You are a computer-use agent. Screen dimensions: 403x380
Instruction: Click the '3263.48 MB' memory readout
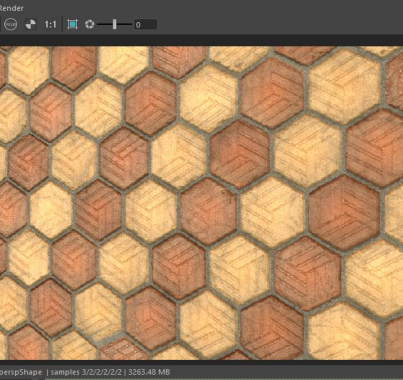(149, 372)
